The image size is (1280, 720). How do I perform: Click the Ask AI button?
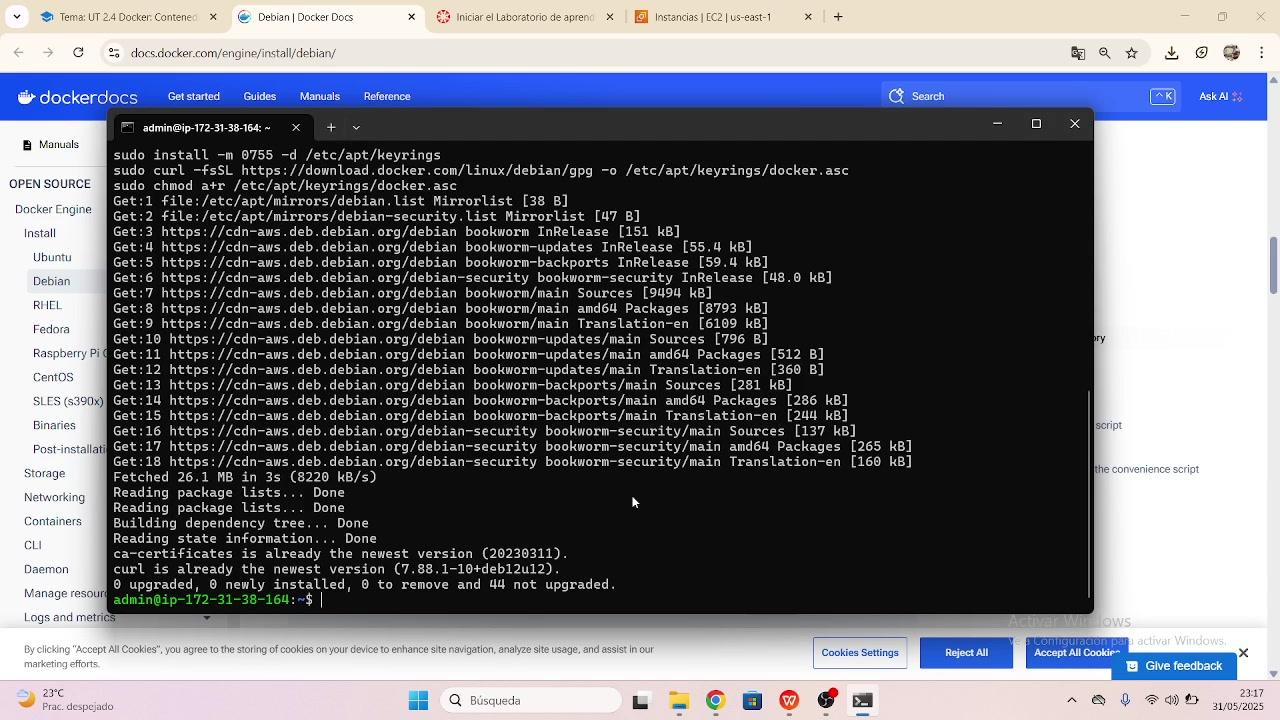[x=1220, y=96]
